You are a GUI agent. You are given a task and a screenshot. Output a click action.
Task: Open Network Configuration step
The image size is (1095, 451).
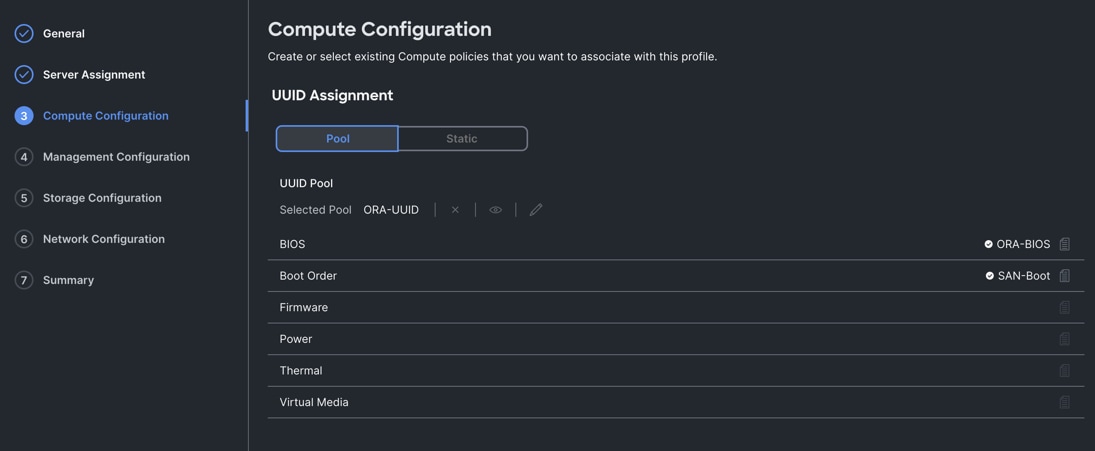coord(103,239)
